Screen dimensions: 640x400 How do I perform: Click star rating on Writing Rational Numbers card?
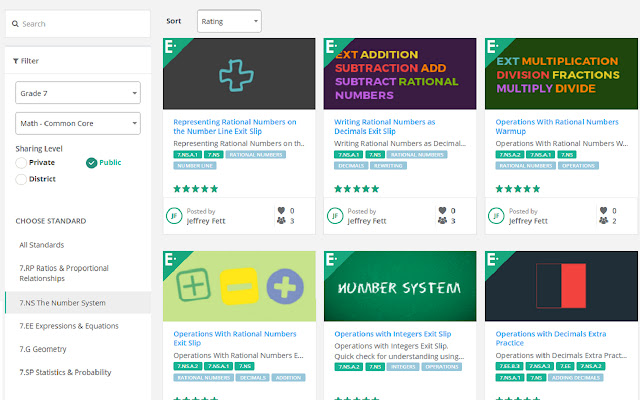(x=356, y=189)
